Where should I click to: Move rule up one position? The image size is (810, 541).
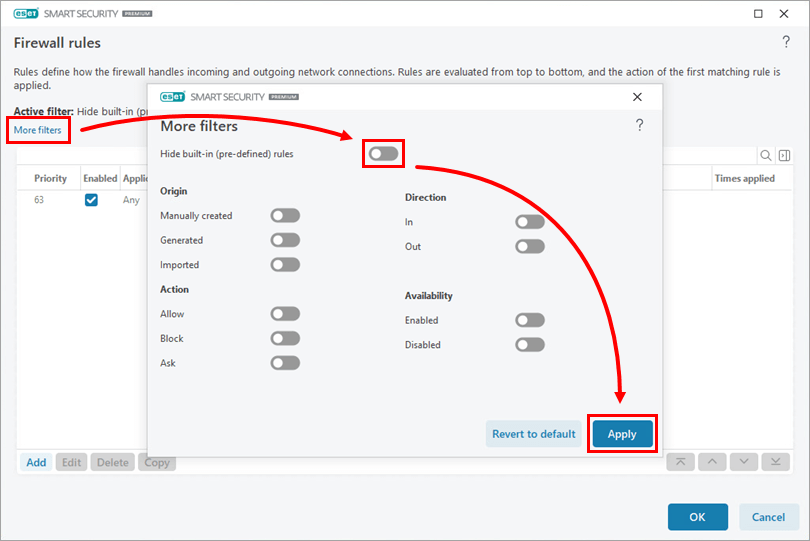(x=712, y=462)
